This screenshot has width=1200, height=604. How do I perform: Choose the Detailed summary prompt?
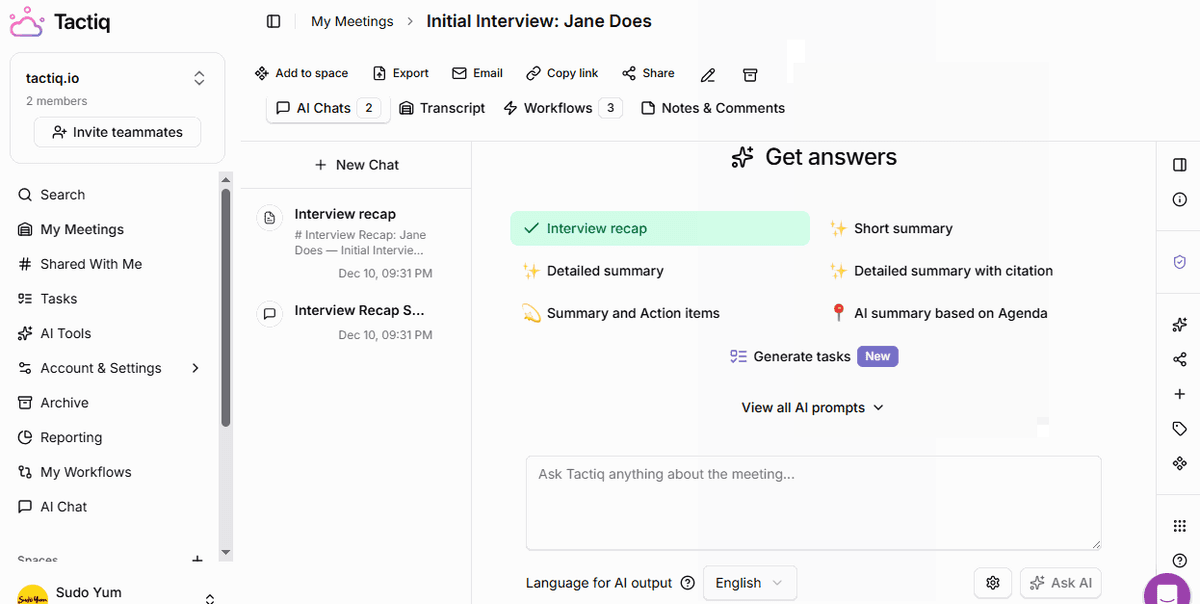click(x=593, y=271)
